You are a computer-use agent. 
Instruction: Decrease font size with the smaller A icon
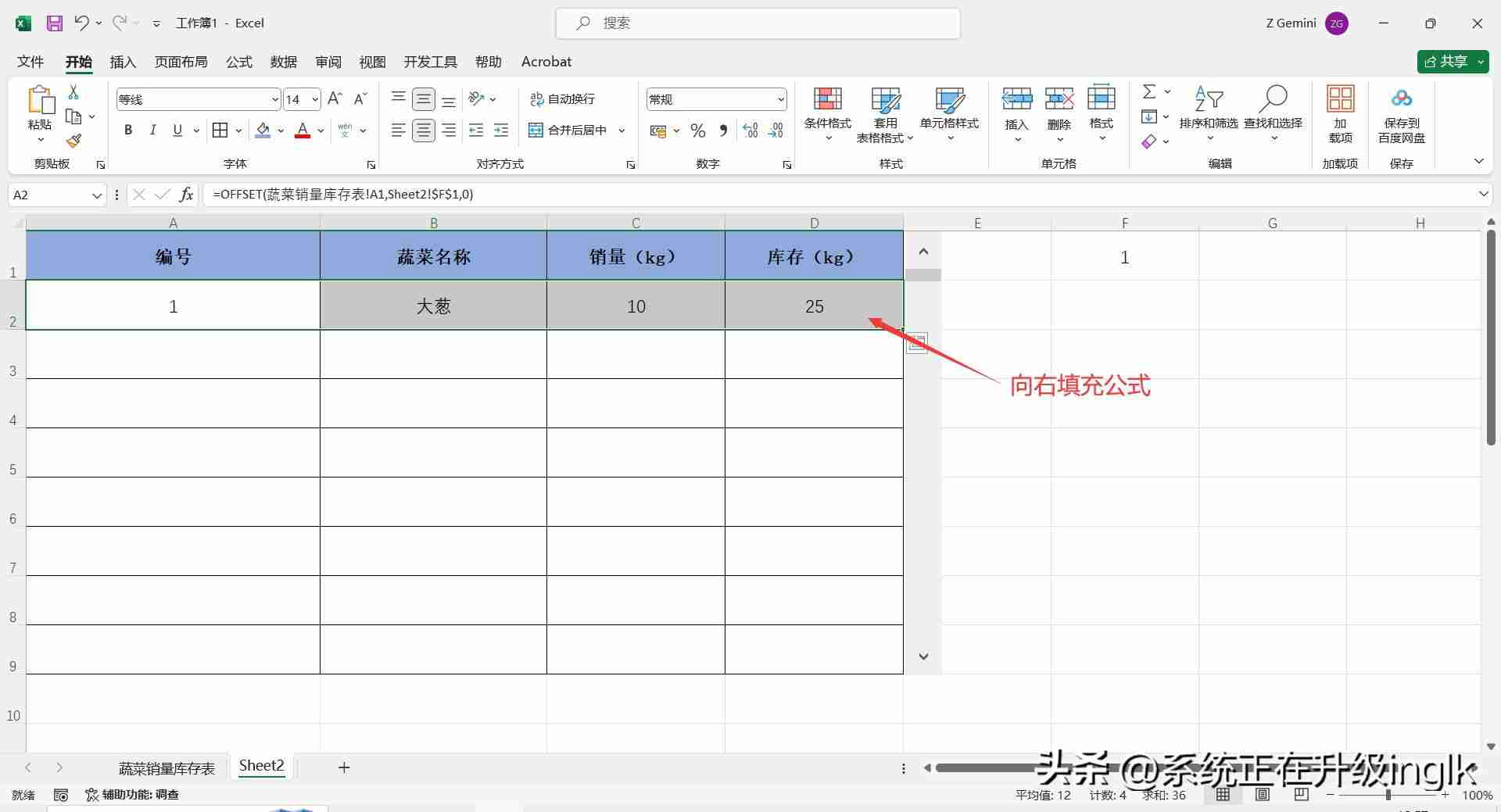[x=360, y=98]
